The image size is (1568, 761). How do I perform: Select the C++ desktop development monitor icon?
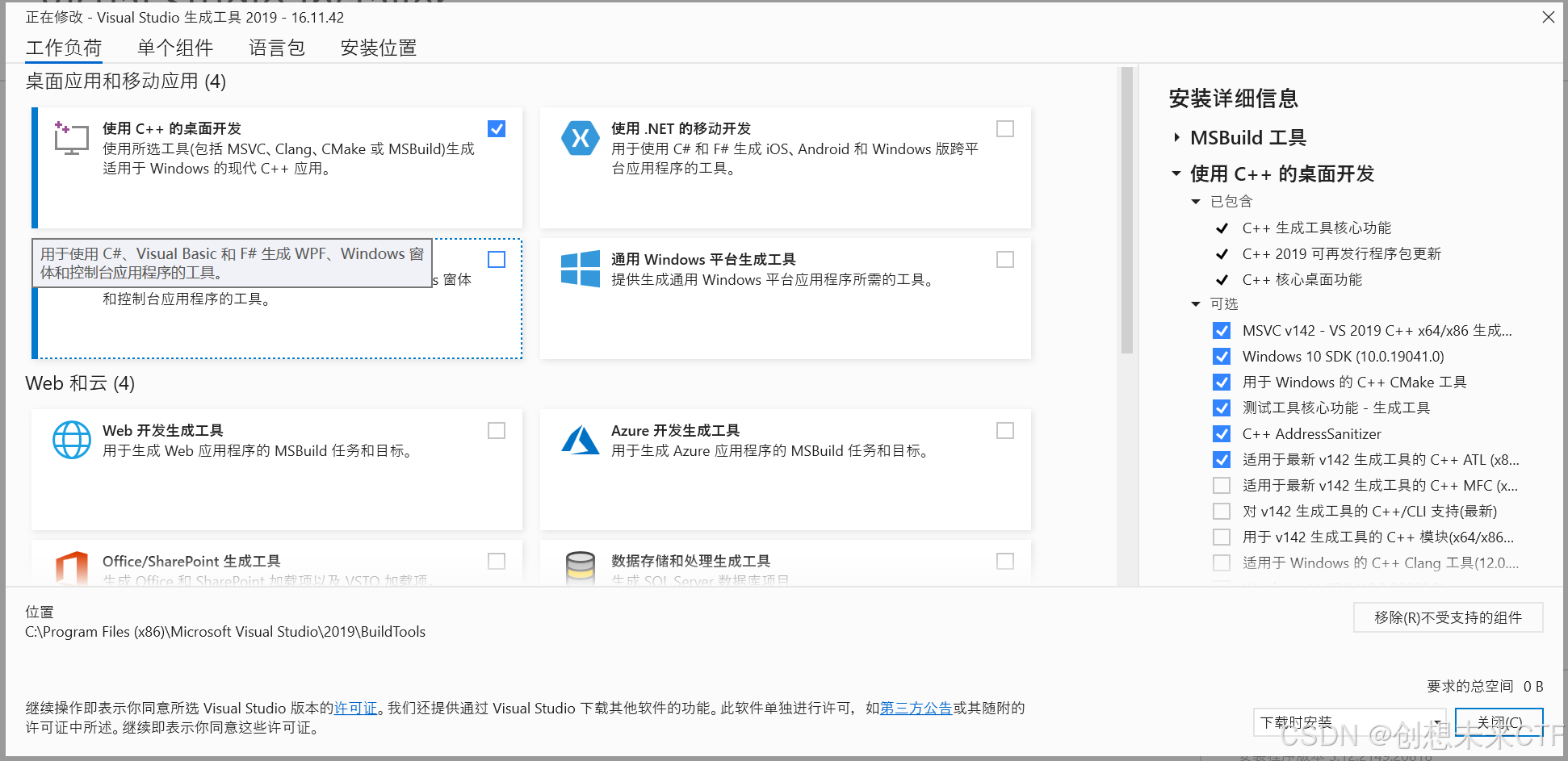71,138
